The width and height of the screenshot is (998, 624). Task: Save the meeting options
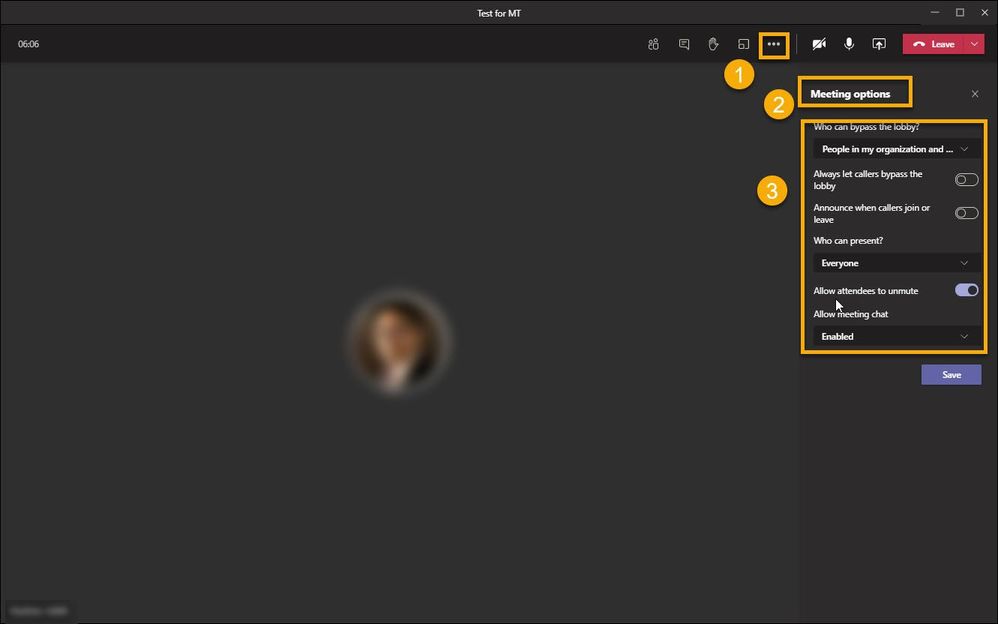point(952,374)
